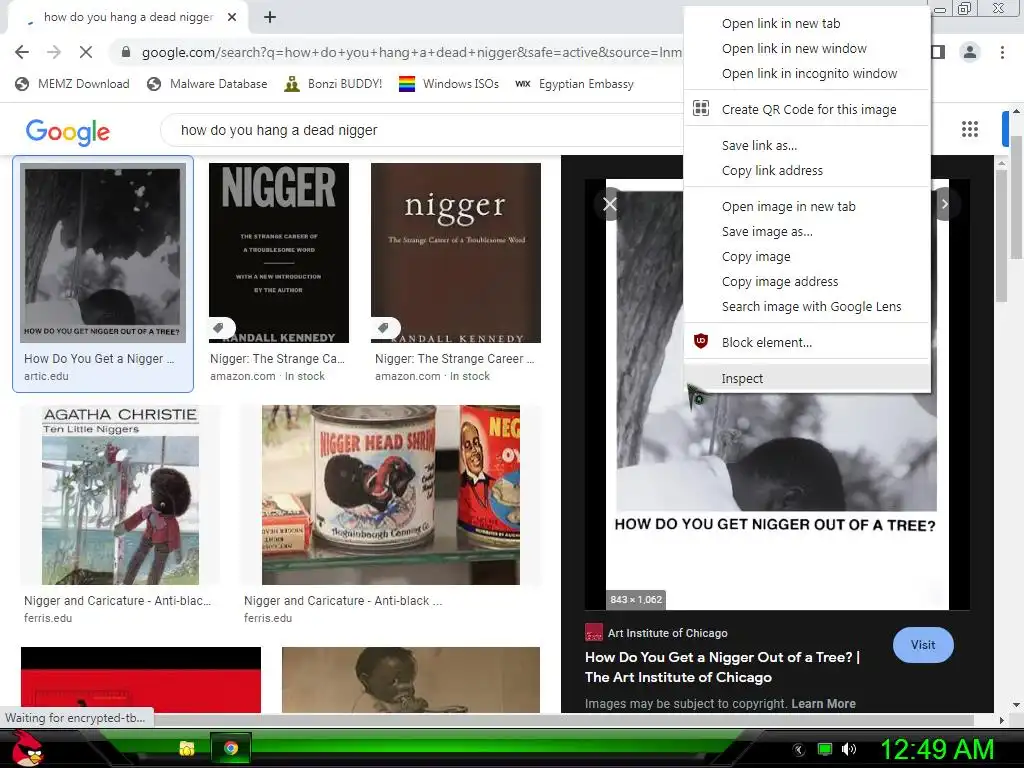Click the 12:49 AM taskbar clock
This screenshot has height=768, width=1024.
pos(937,750)
